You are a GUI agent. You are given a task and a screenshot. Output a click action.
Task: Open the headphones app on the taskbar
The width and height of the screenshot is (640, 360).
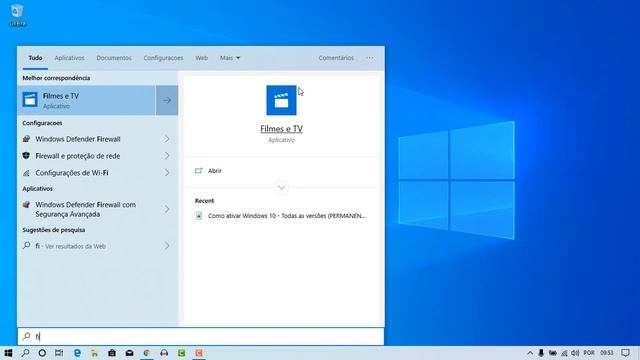tap(164, 353)
